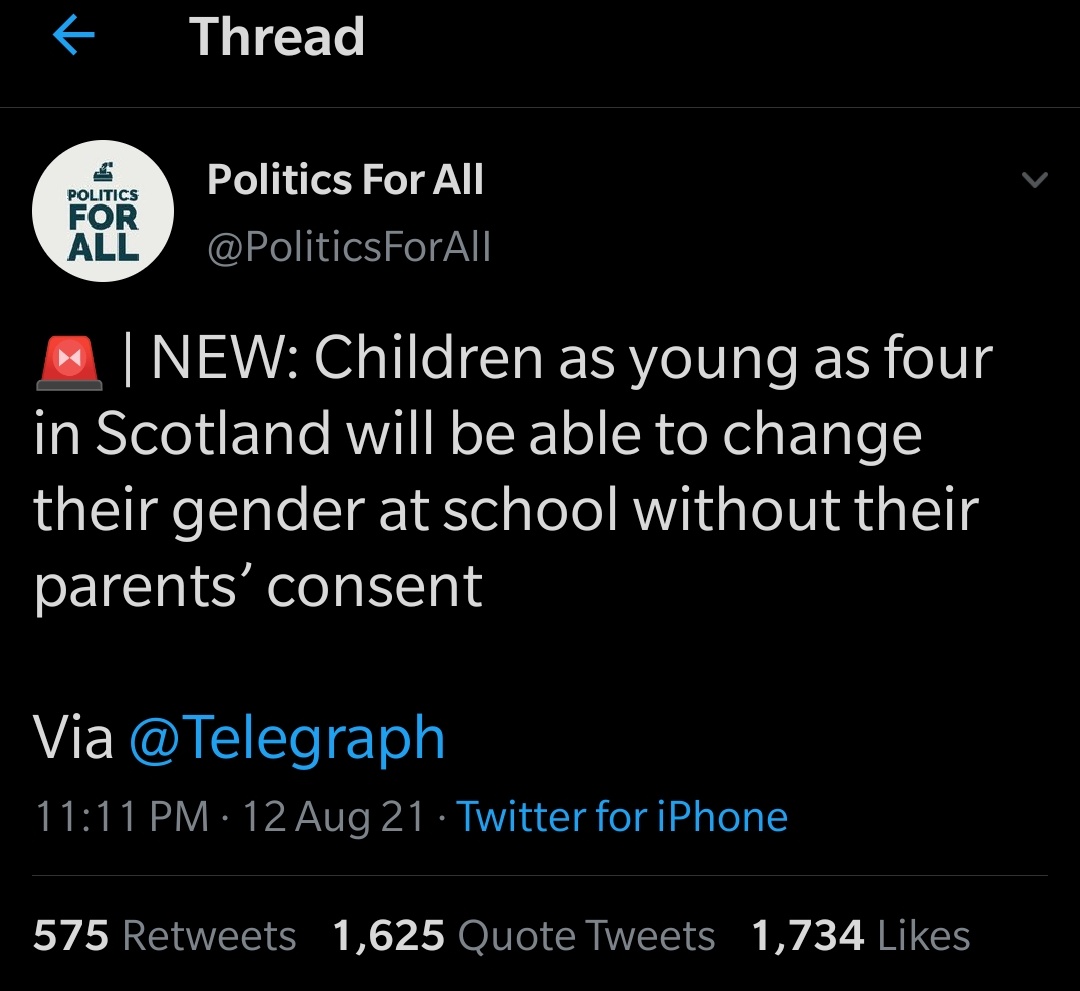Viewport: 1080px width, 991px height.
Task: Click the 11:11 PM timestamp
Action: (x=122, y=817)
